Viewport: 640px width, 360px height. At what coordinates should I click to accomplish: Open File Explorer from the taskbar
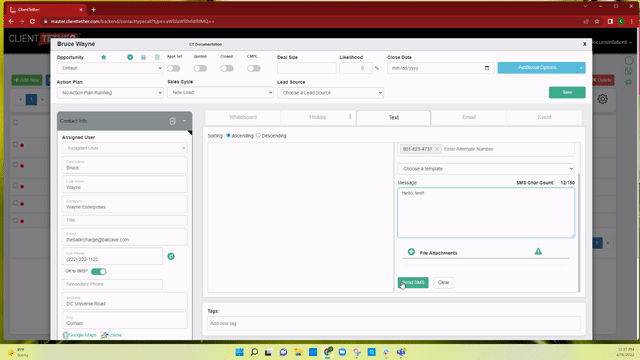(x=298, y=352)
